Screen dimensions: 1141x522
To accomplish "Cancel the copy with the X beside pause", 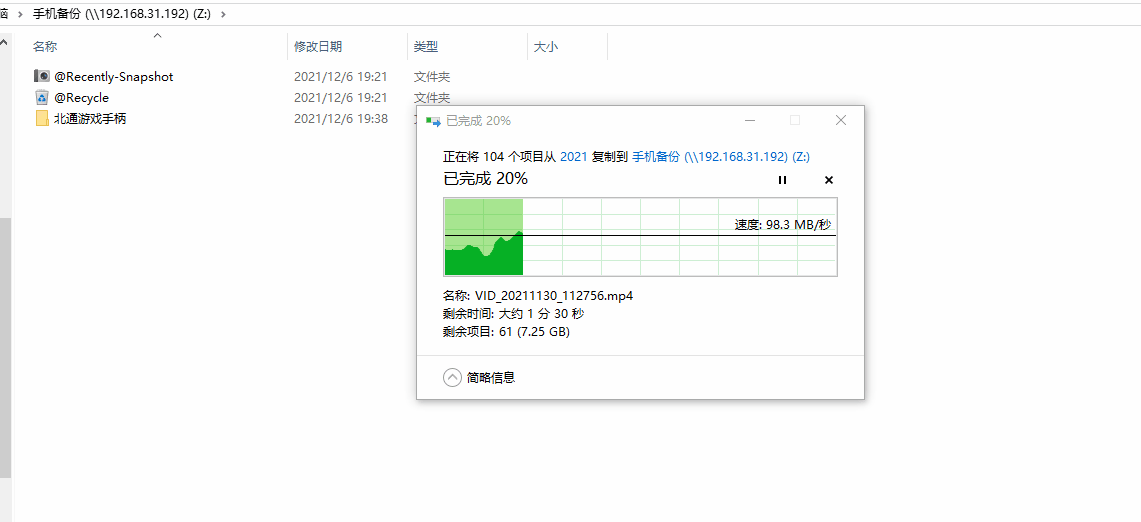I will tap(828, 180).
